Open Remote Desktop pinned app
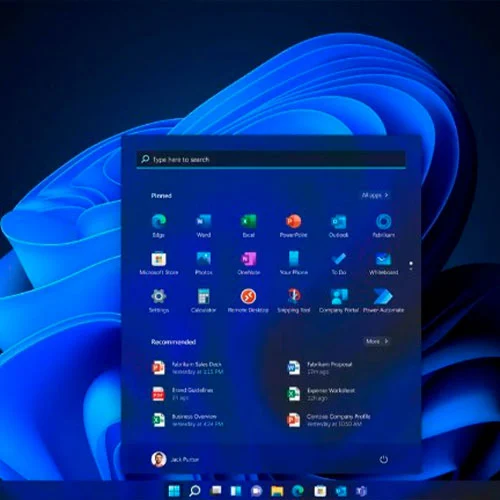 pos(248,301)
